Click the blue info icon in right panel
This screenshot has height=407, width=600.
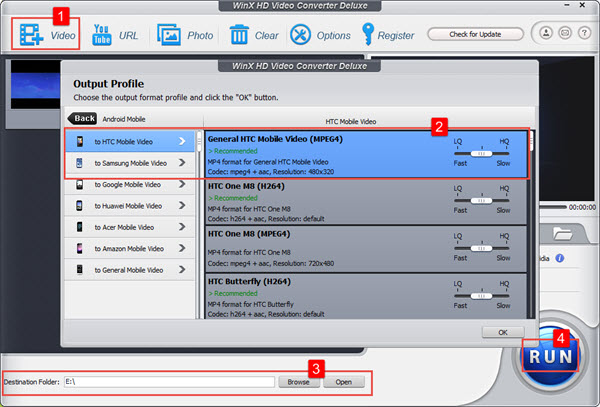coord(559,258)
